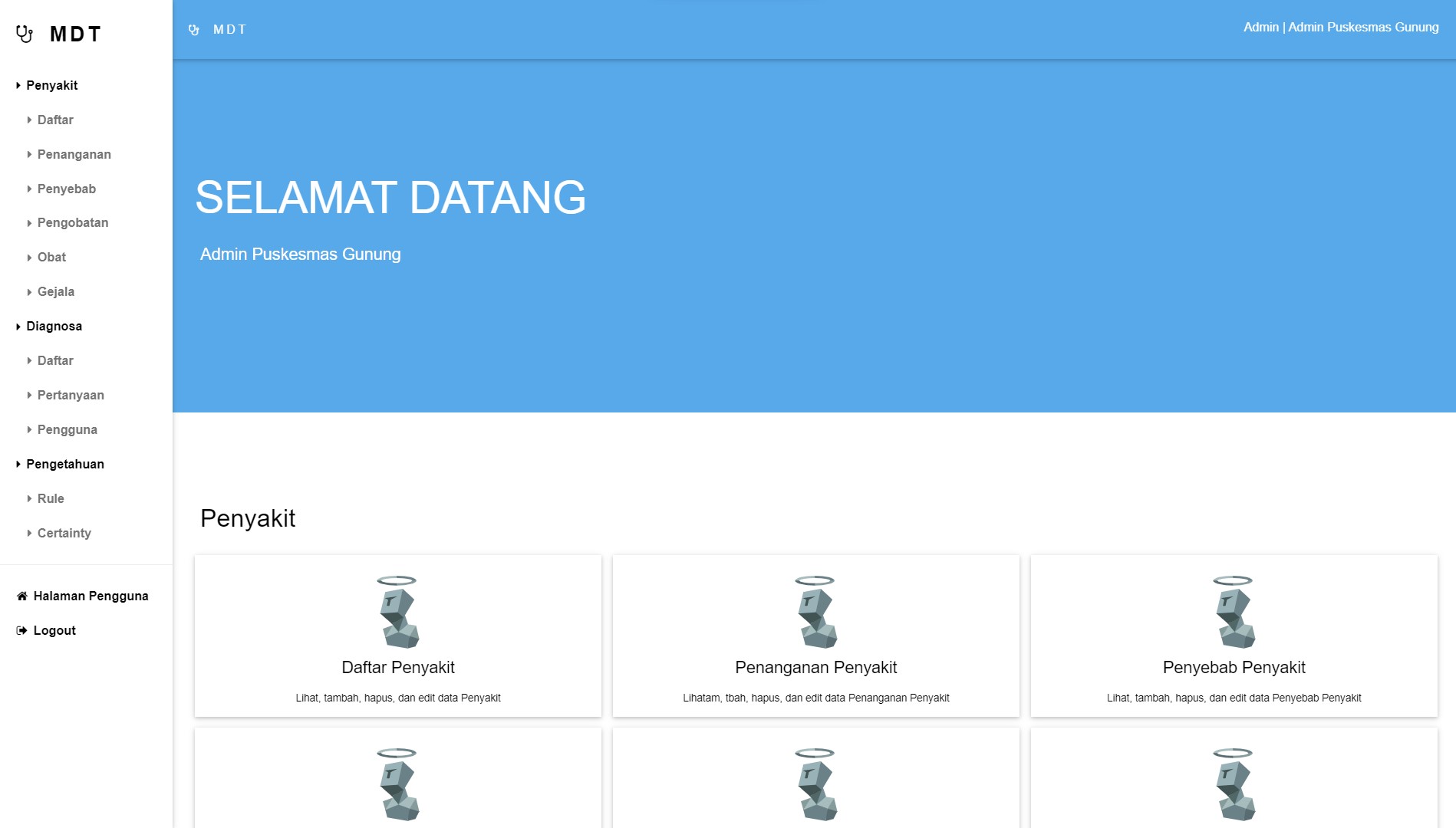Collapse the Penyakit sidebar section
The width and height of the screenshot is (1456, 828).
coord(51,85)
